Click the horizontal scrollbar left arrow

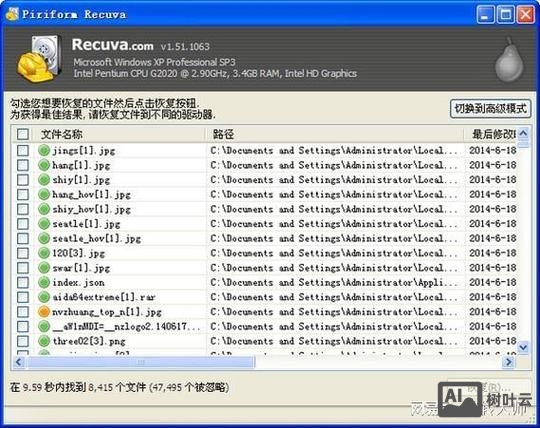pyautogui.click(x=19, y=362)
